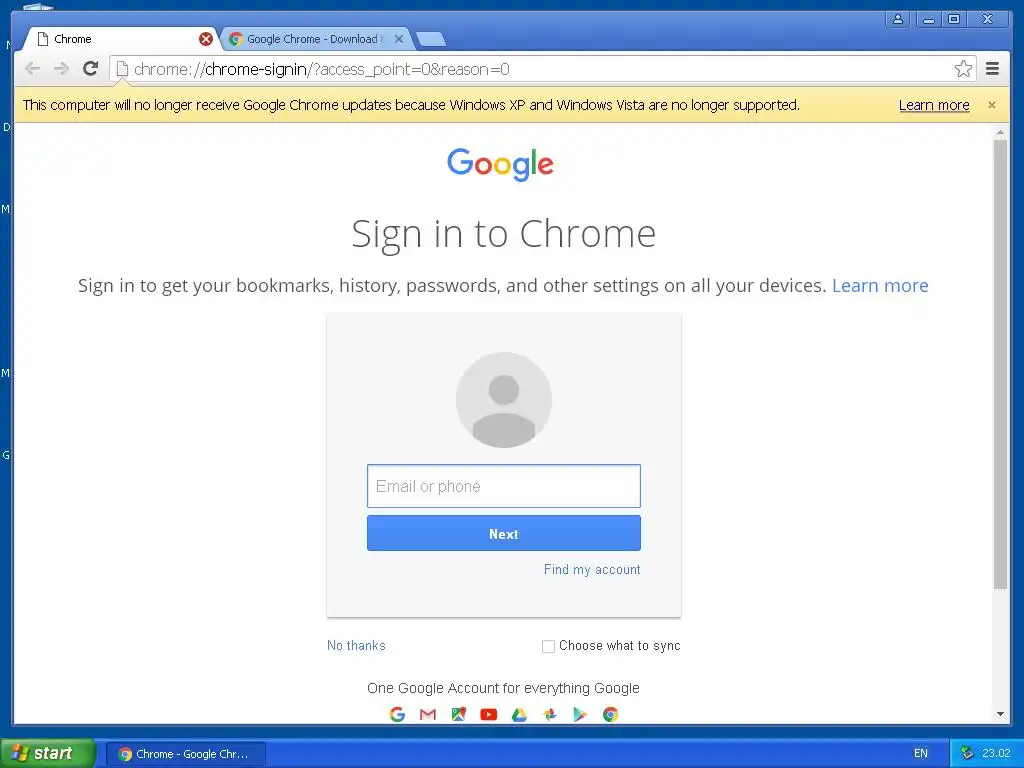This screenshot has width=1024, height=768.
Task: Focus the Email or phone field
Action: click(504, 486)
